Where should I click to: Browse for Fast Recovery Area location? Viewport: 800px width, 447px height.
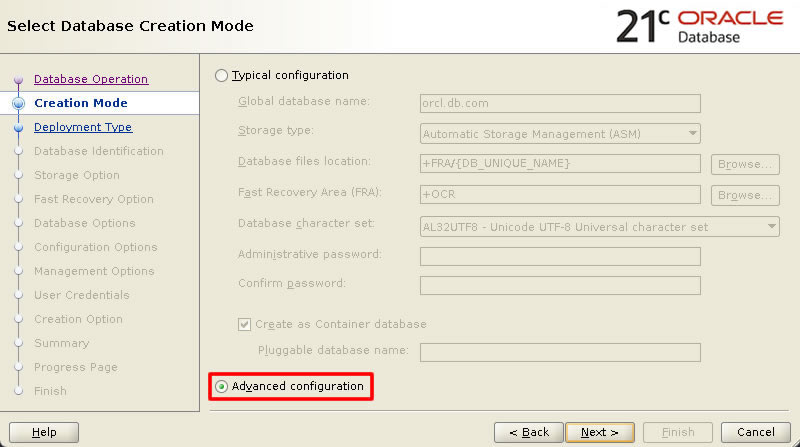pos(745,195)
